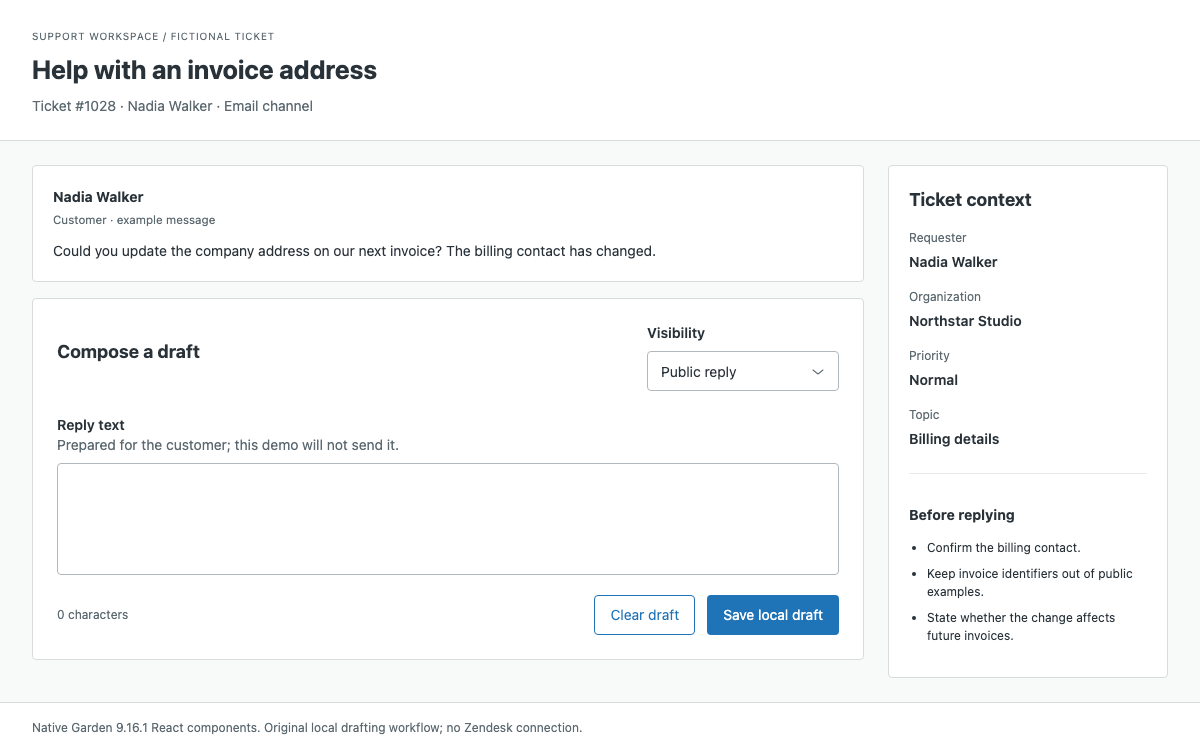Click the hint "Prepared for the customer" text

[x=228, y=445]
